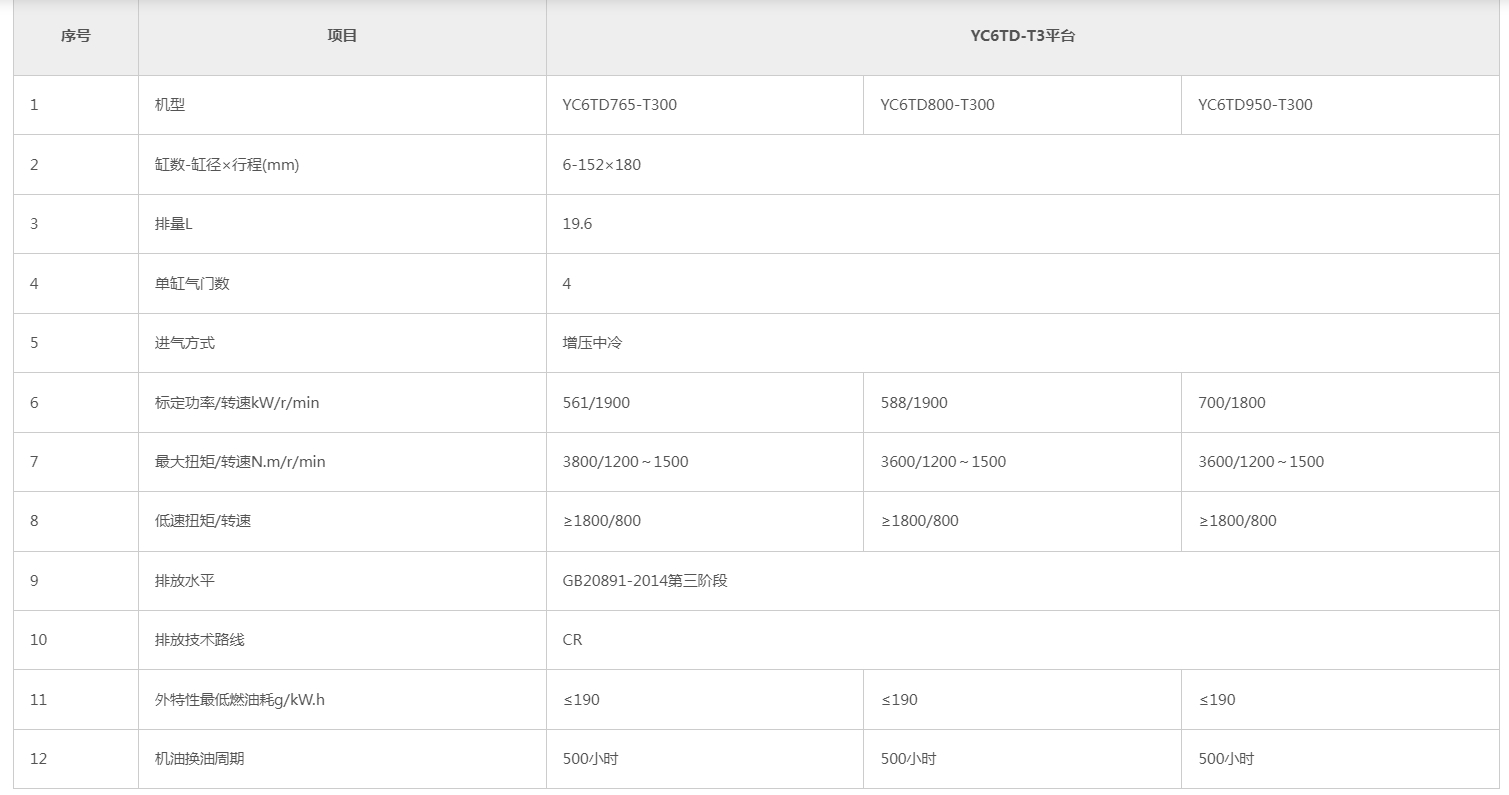The height and width of the screenshot is (795, 1509).
Task: Click the GB20891-2014第三阶段 emission cell
Action: 645,581
